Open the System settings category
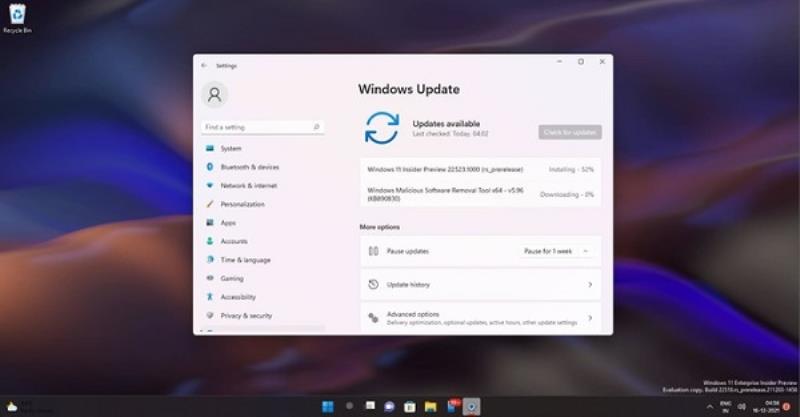 click(x=263, y=149)
